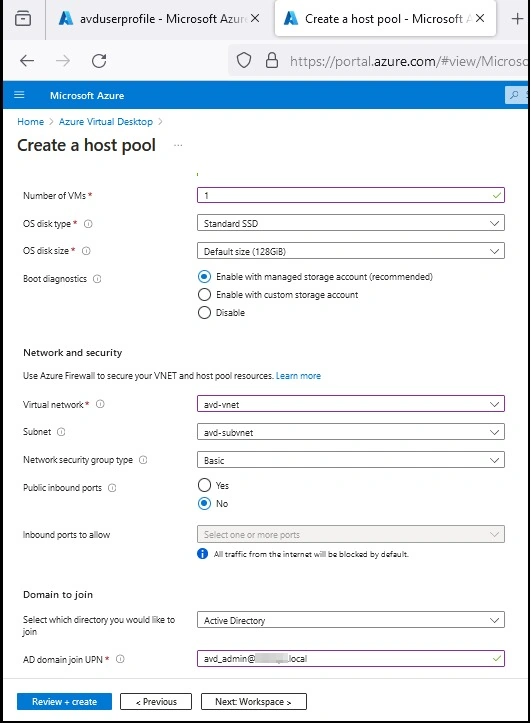Show info tooltip for Network security group type

pos(143,460)
